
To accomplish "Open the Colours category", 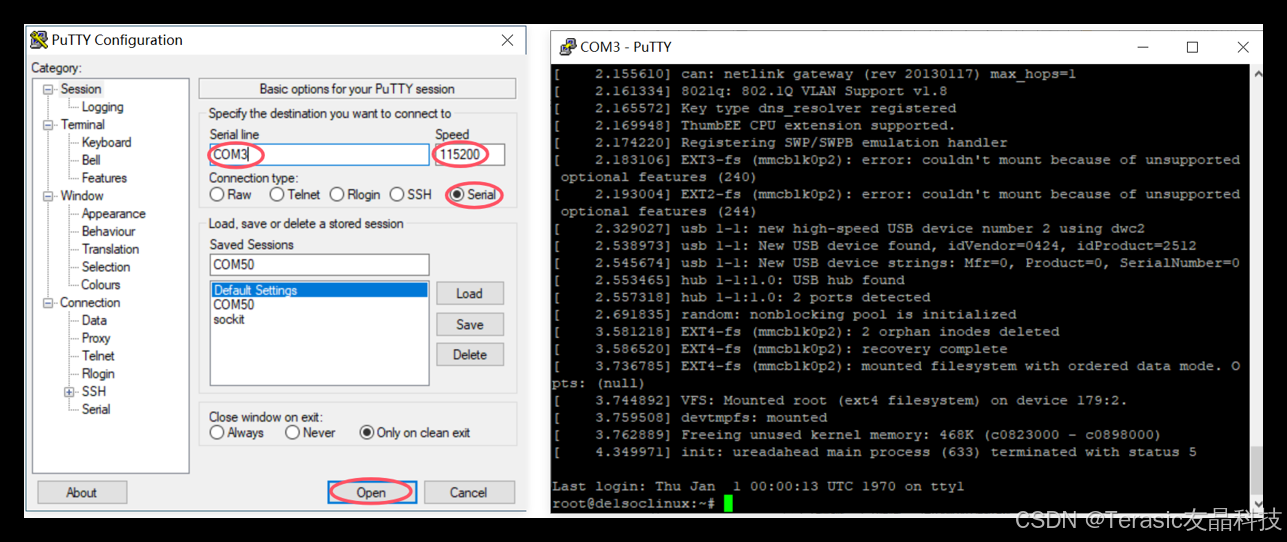I will click(101, 285).
